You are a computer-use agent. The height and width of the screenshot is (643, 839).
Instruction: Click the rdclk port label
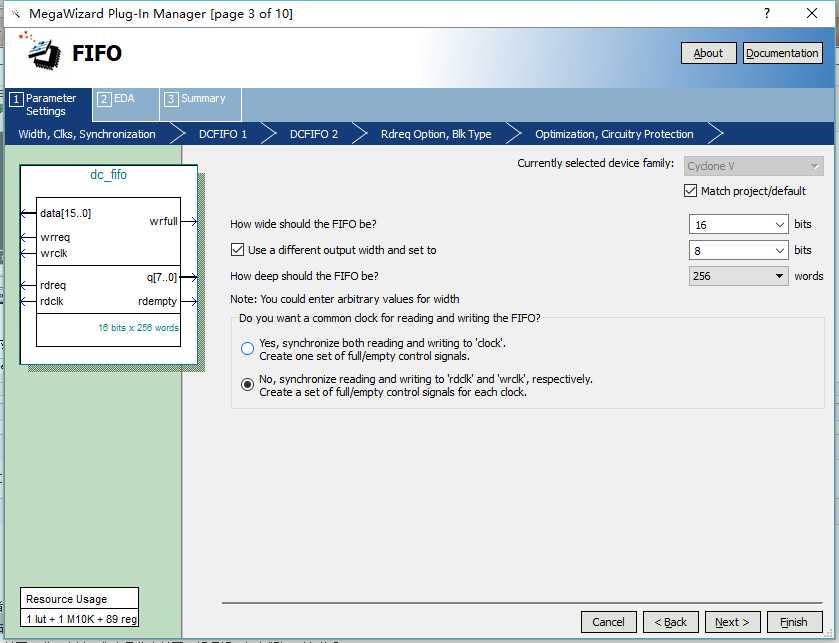51,302
